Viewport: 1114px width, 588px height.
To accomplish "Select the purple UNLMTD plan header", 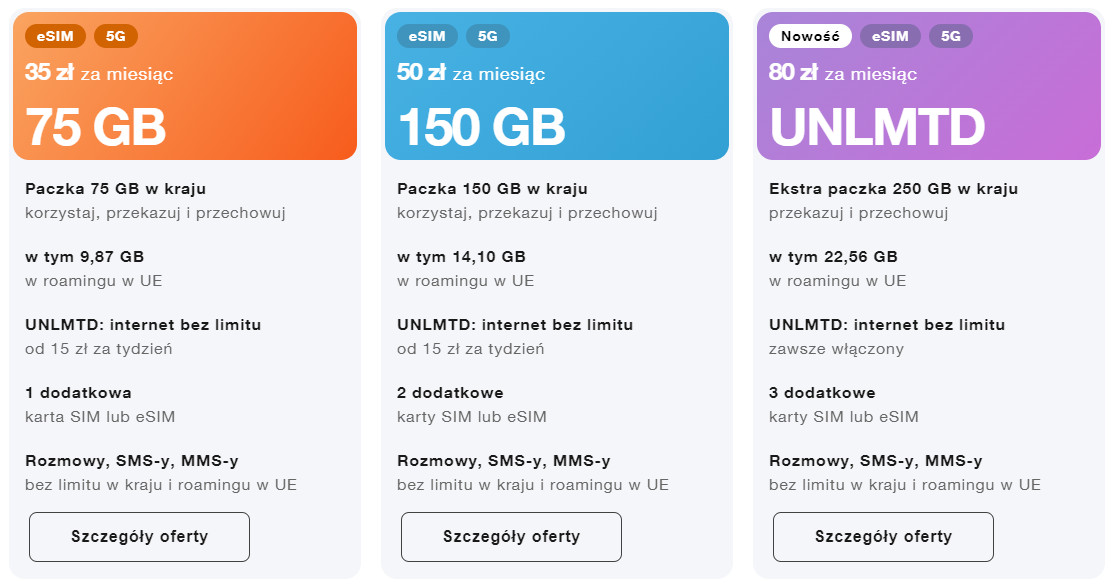I will pos(929,86).
